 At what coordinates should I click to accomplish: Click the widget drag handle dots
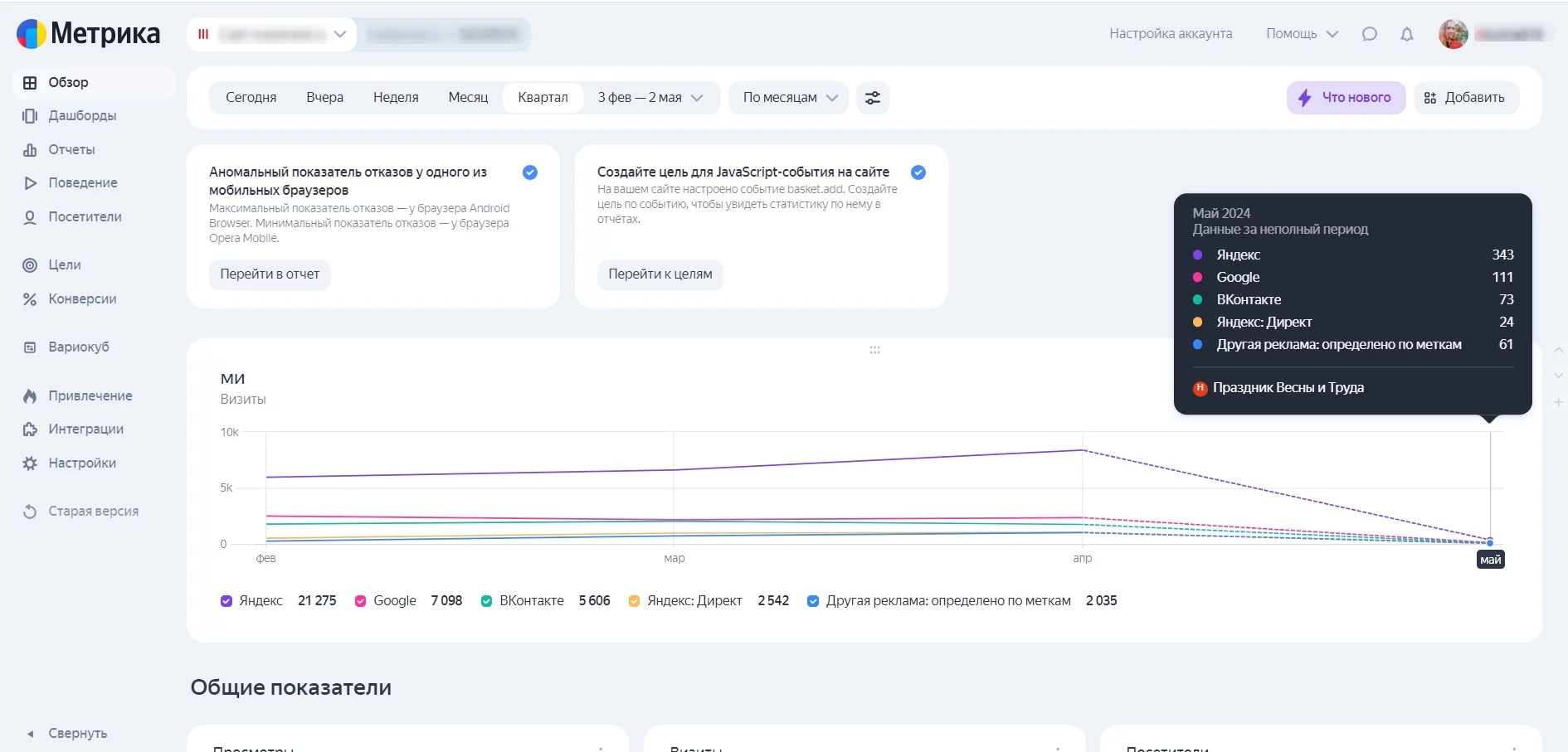[x=874, y=350]
